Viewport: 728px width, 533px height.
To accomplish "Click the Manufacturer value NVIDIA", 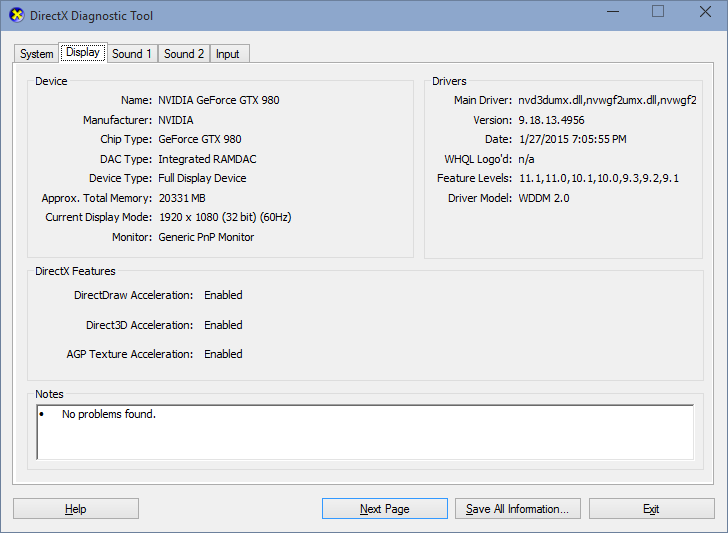I will (176, 120).
